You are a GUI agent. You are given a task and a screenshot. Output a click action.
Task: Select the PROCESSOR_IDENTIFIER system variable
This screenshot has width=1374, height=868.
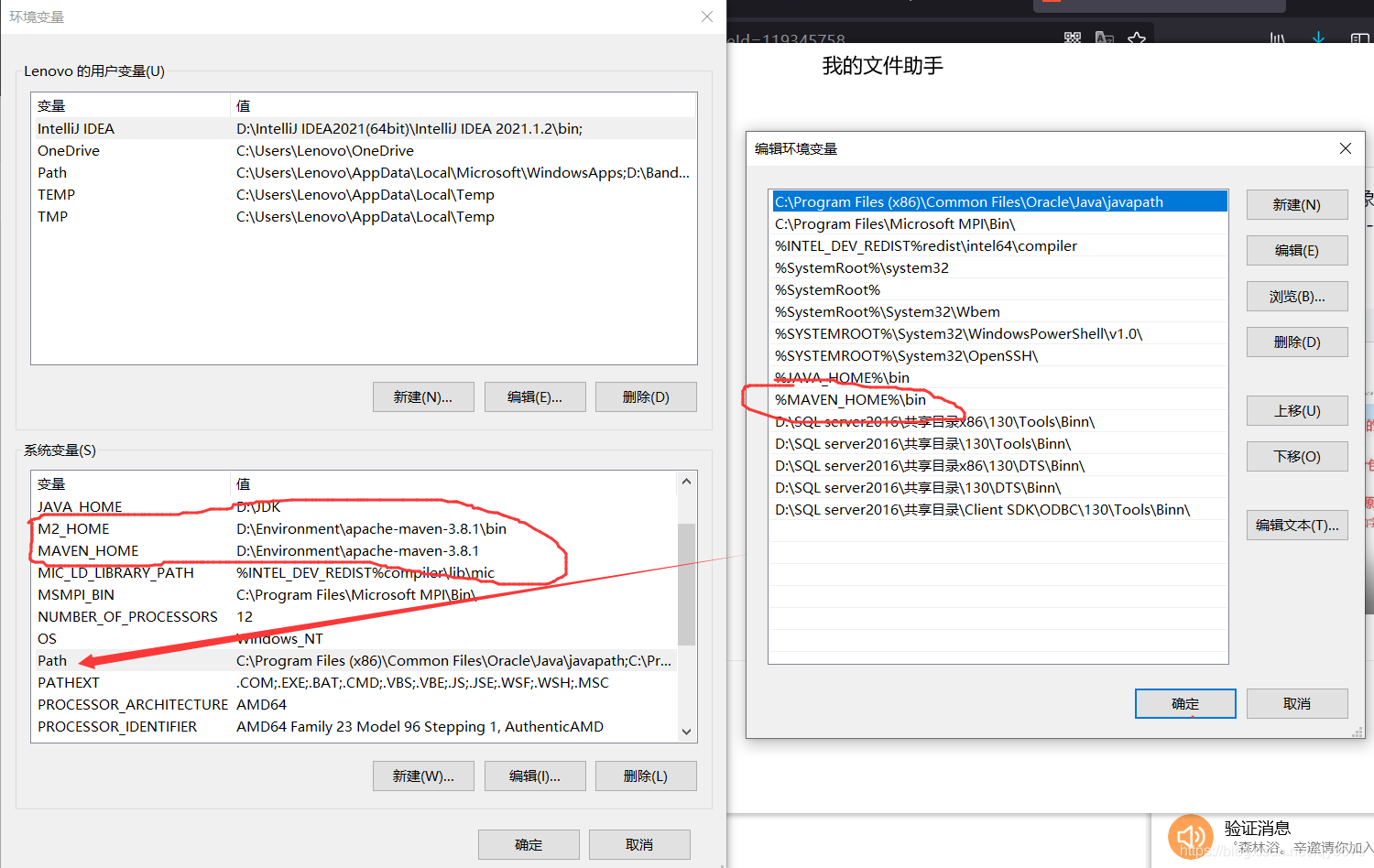[x=354, y=726]
